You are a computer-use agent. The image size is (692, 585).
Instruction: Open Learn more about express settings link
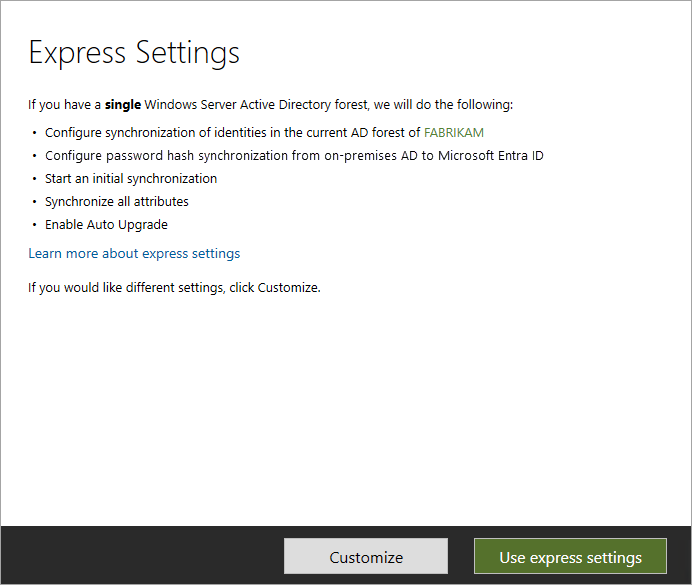tap(134, 253)
